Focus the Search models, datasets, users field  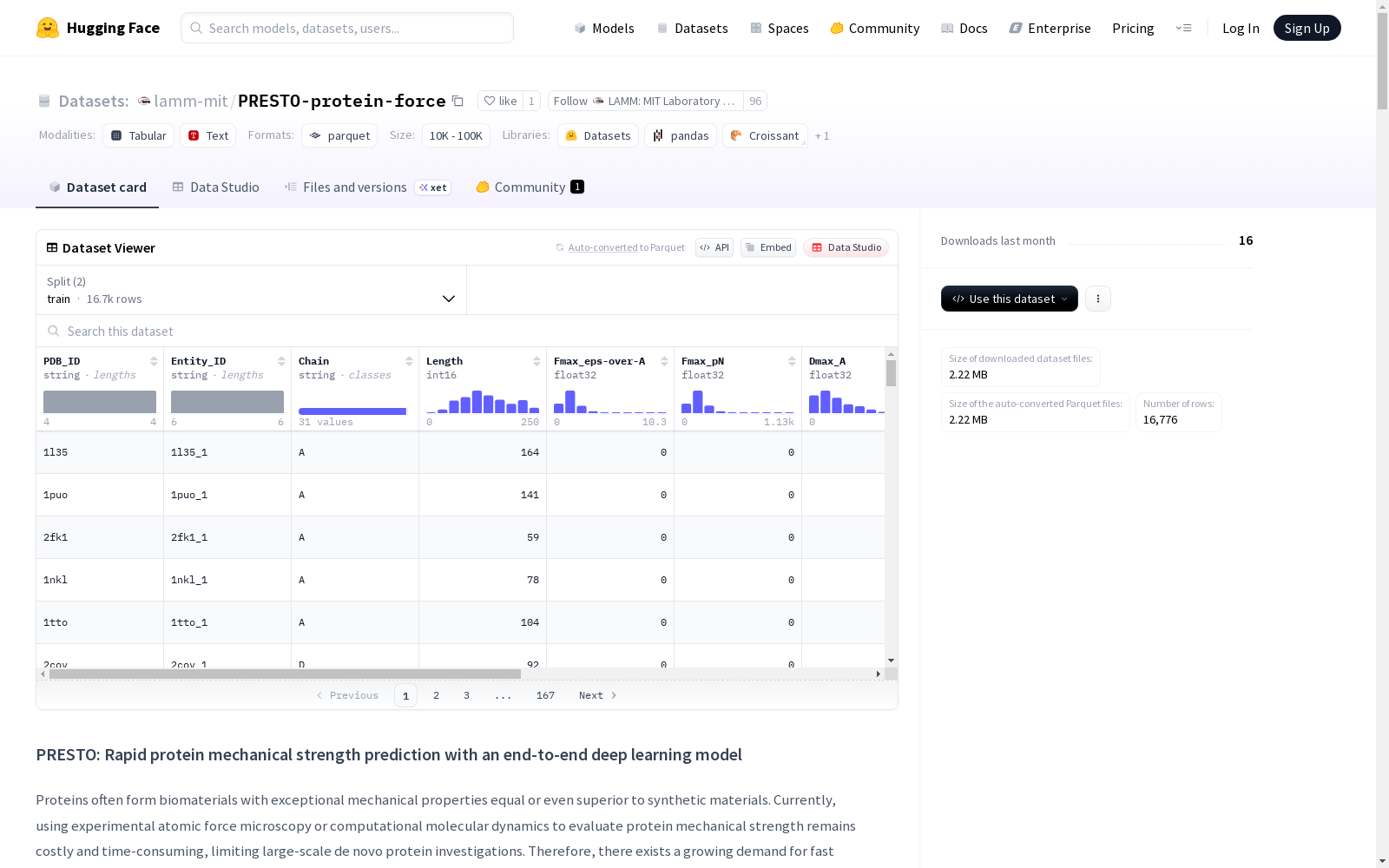pos(347,28)
